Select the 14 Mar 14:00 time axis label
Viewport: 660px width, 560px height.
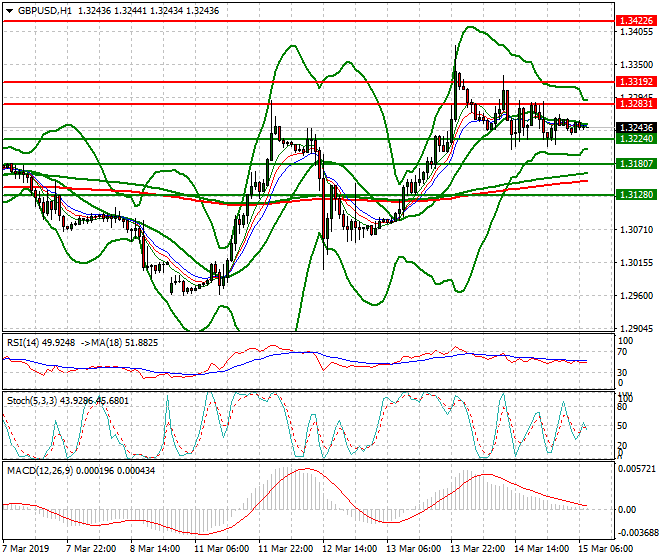tap(542, 549)
